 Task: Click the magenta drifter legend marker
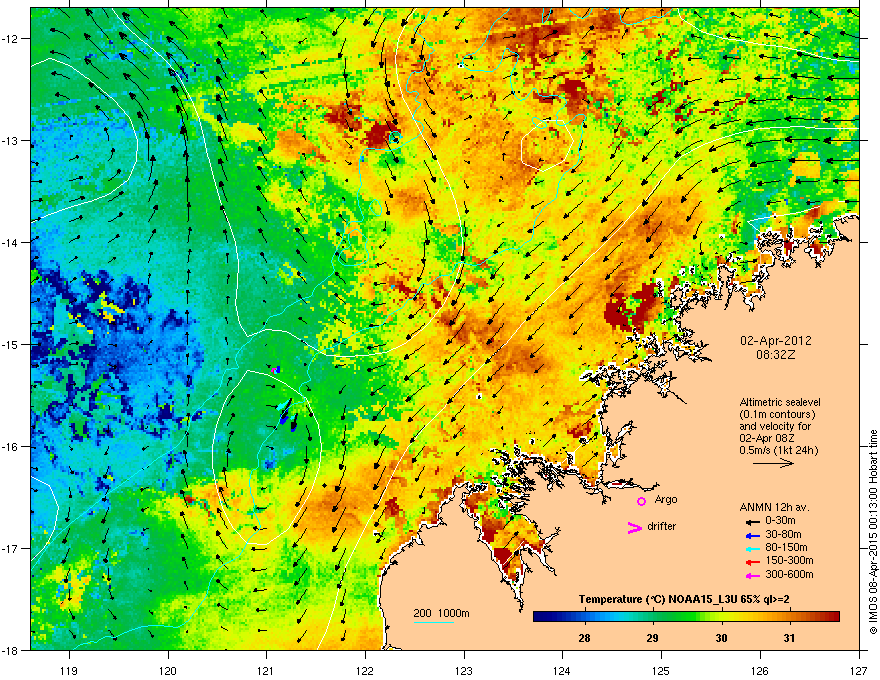point(634,527)
